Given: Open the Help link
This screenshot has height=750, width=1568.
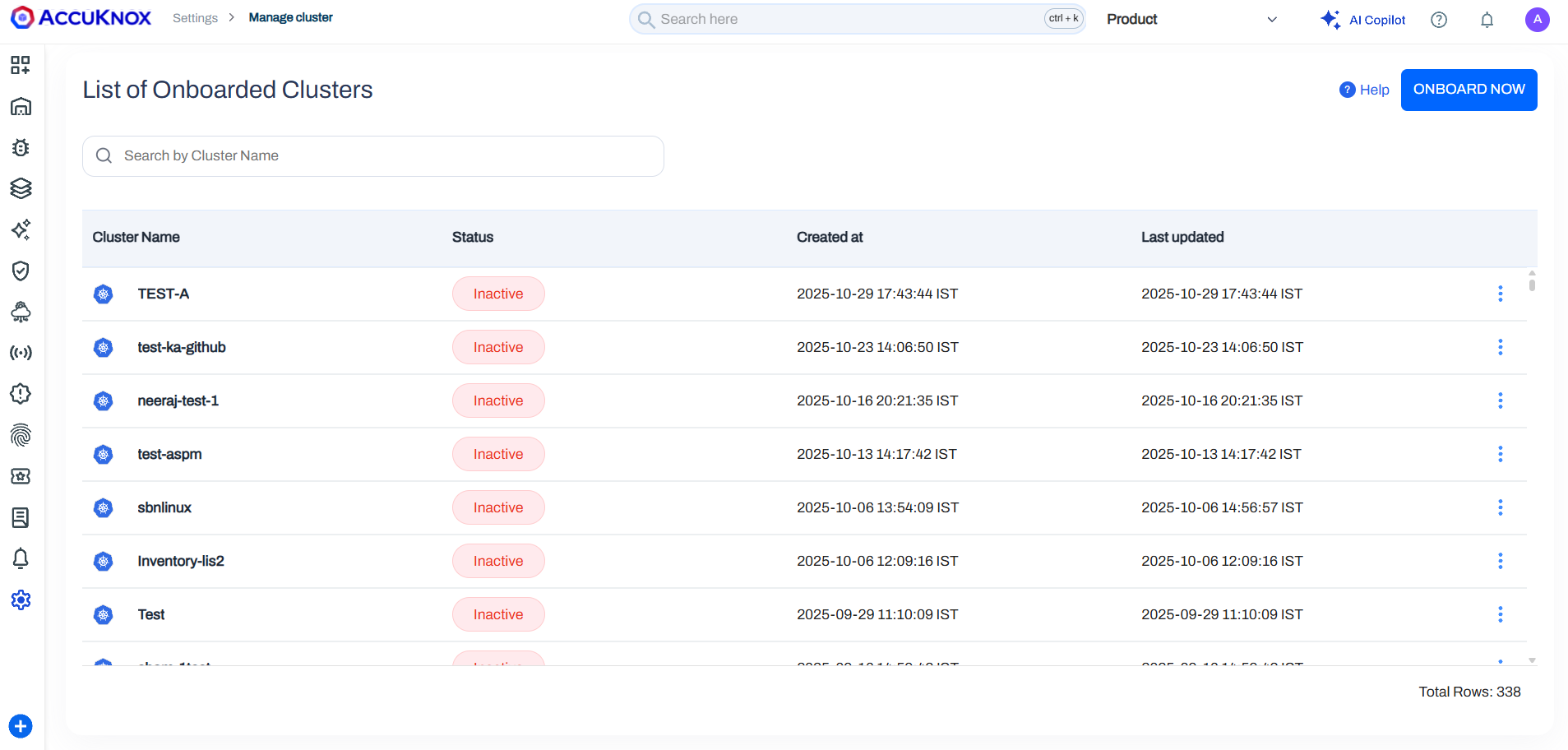Looking at the screenshot, I should (1365, 90).
